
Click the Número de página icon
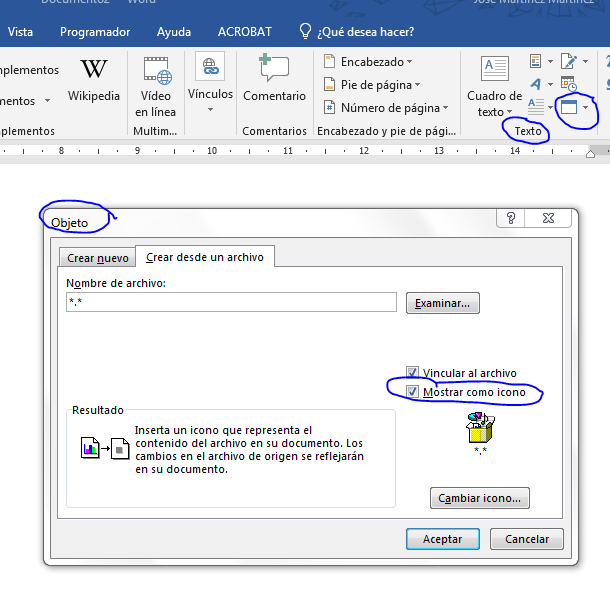[x=330, y=107]
